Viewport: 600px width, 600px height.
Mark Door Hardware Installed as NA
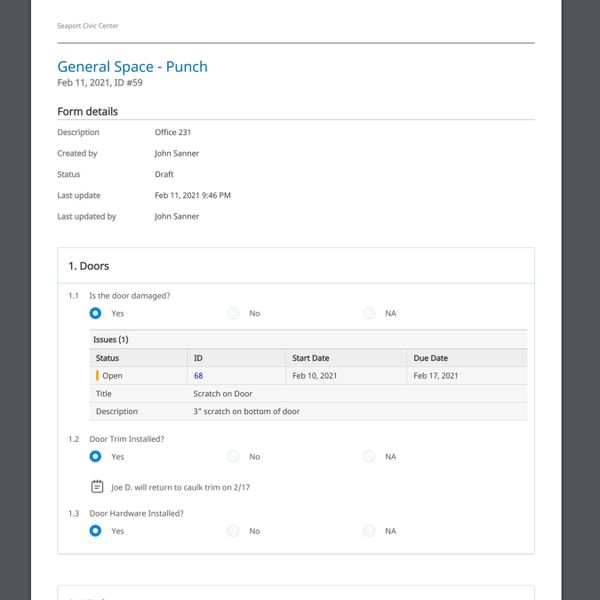(369, 531)
